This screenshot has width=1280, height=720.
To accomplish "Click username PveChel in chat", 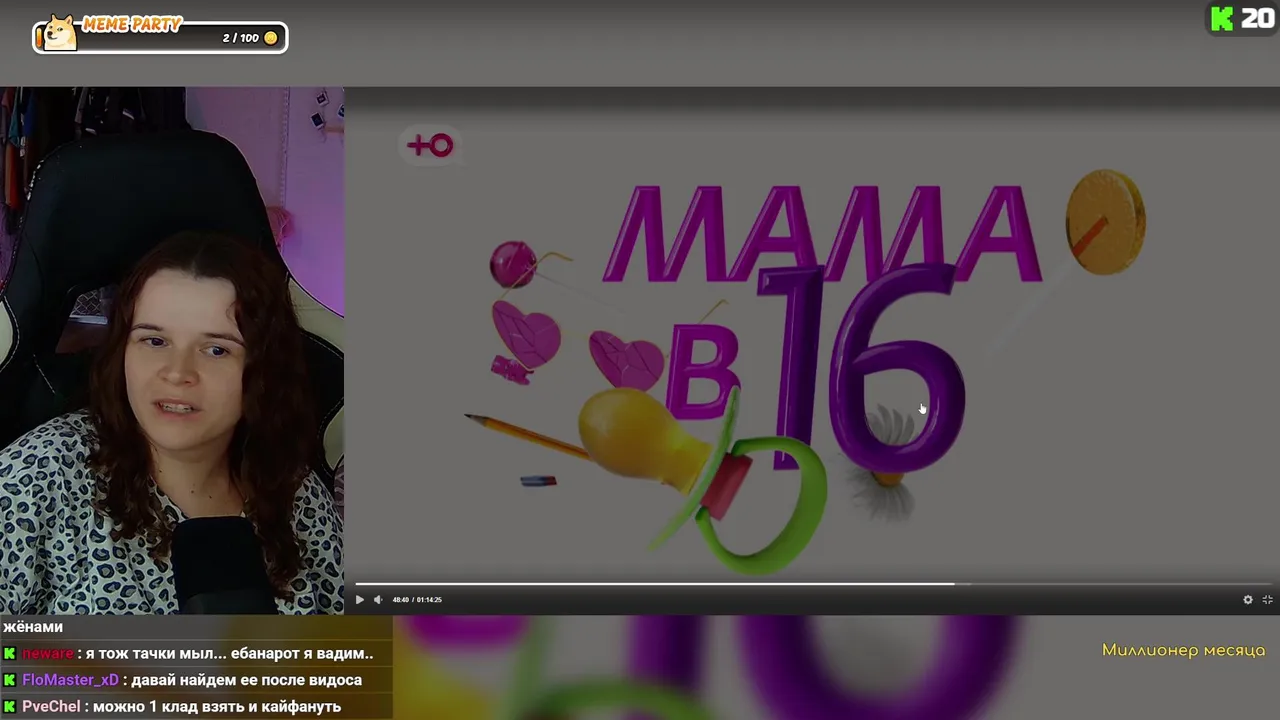I will pos(51,706).
